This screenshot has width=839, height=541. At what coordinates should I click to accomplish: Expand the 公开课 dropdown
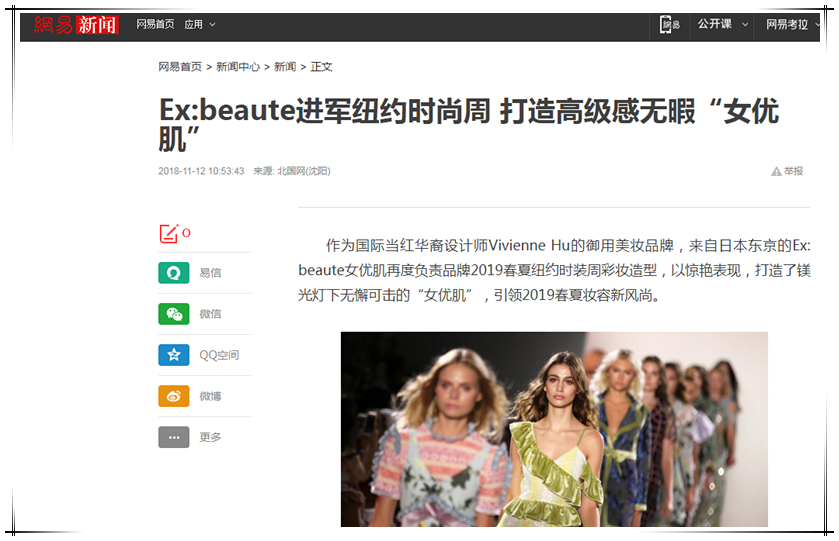coord(722,24)
